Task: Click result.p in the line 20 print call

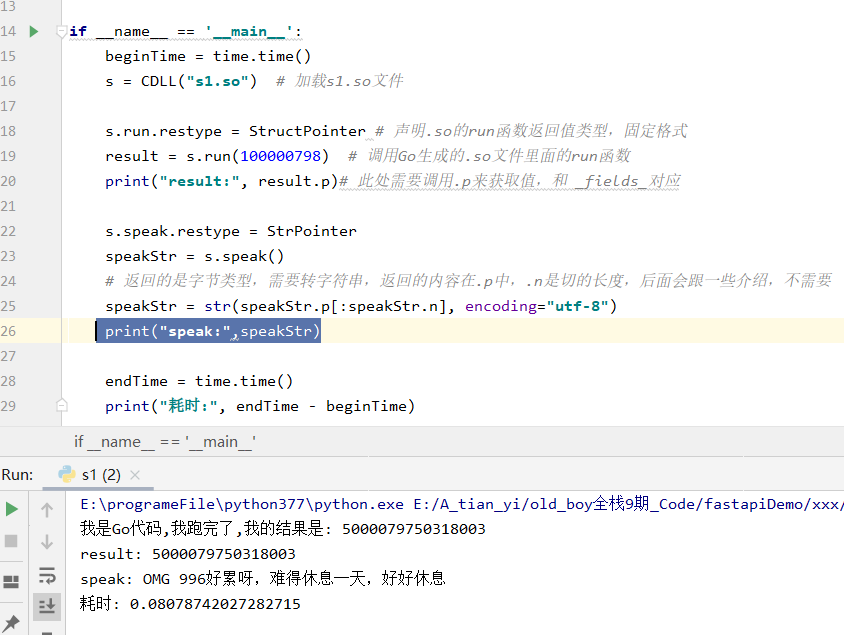Action: click(293, 181)
